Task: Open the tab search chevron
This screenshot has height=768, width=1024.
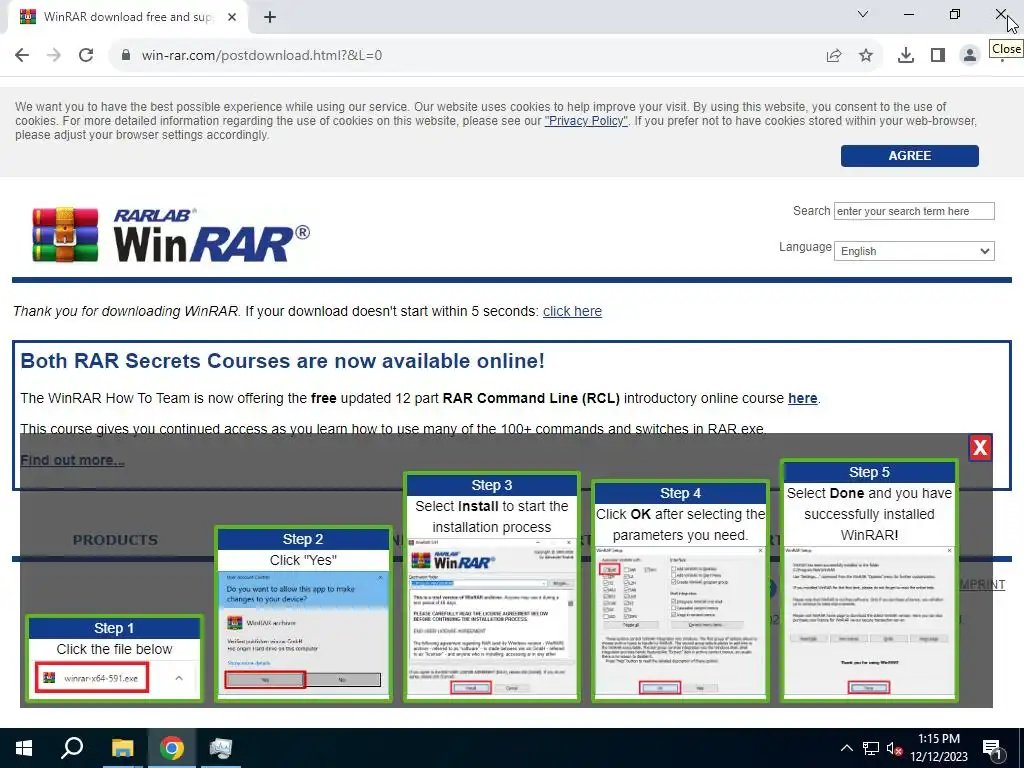Action: tap(863, 14)
